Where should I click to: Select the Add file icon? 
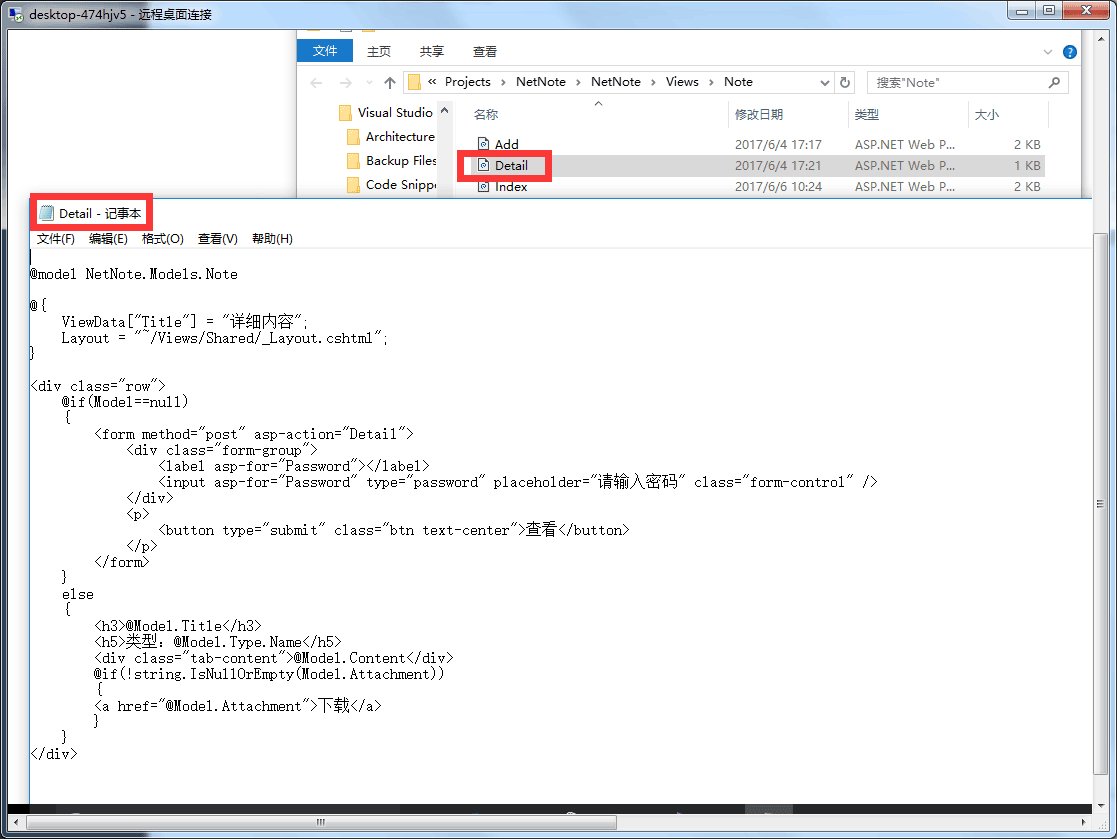483,145
